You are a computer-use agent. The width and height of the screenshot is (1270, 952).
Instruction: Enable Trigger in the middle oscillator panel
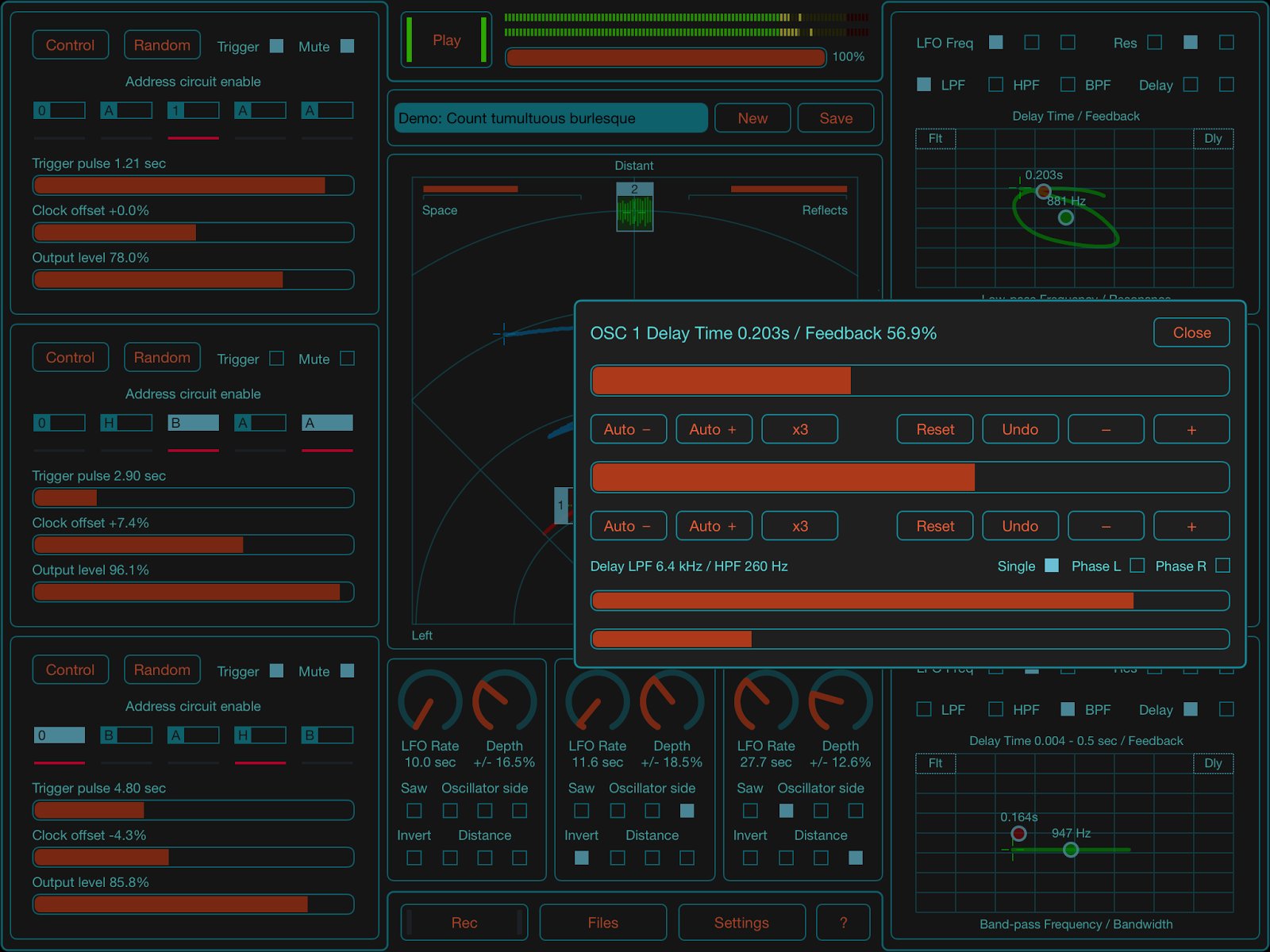[276, 359]
